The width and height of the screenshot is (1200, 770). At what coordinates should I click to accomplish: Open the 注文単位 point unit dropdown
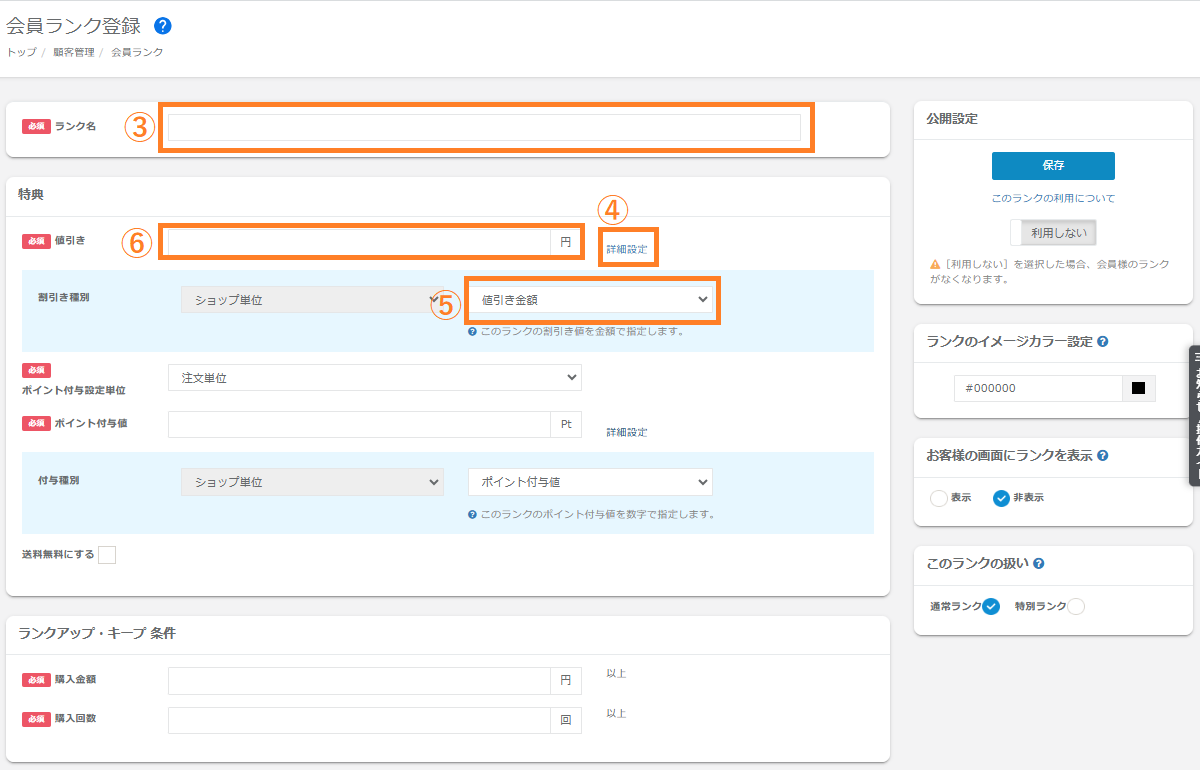coord(374,378)
